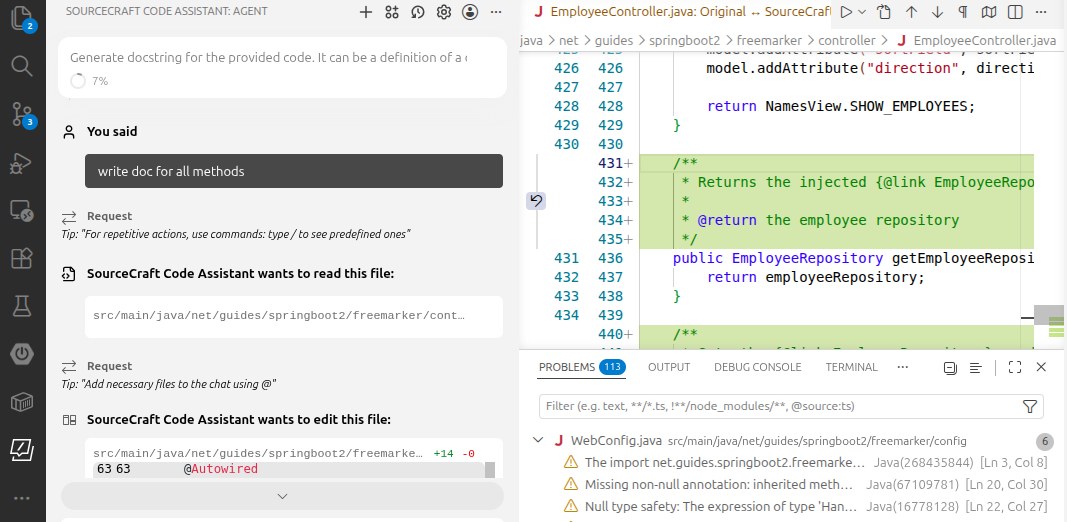Open more actions menu in the assistant header
Viewport: 1067px width, 522px height.
pyautogui.click(x=496, y=12)
